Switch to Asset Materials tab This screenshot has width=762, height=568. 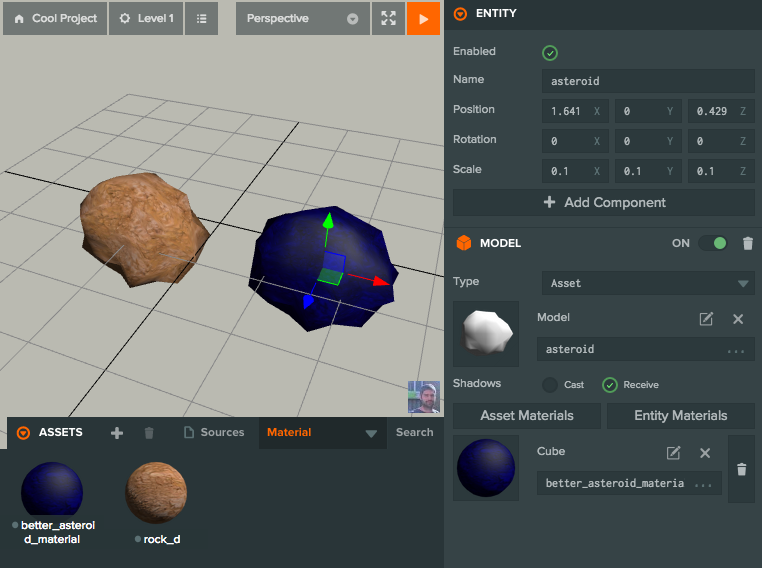(x=527, y=415)
